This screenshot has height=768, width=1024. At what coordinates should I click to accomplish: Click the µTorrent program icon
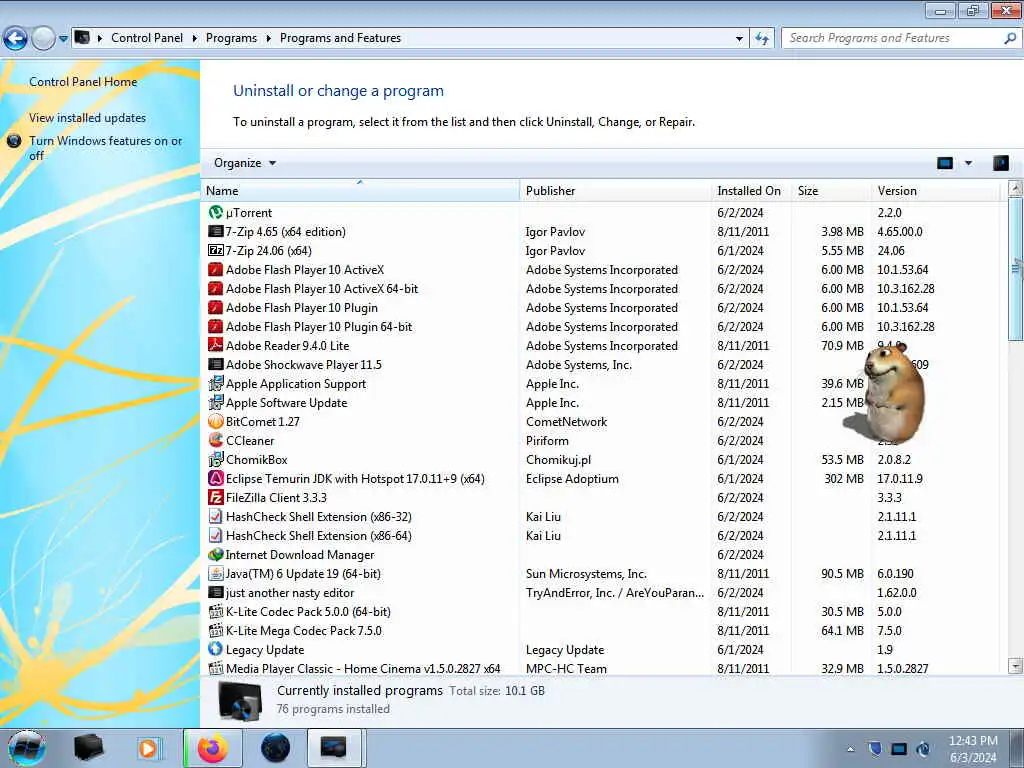(x=216, y=212)
